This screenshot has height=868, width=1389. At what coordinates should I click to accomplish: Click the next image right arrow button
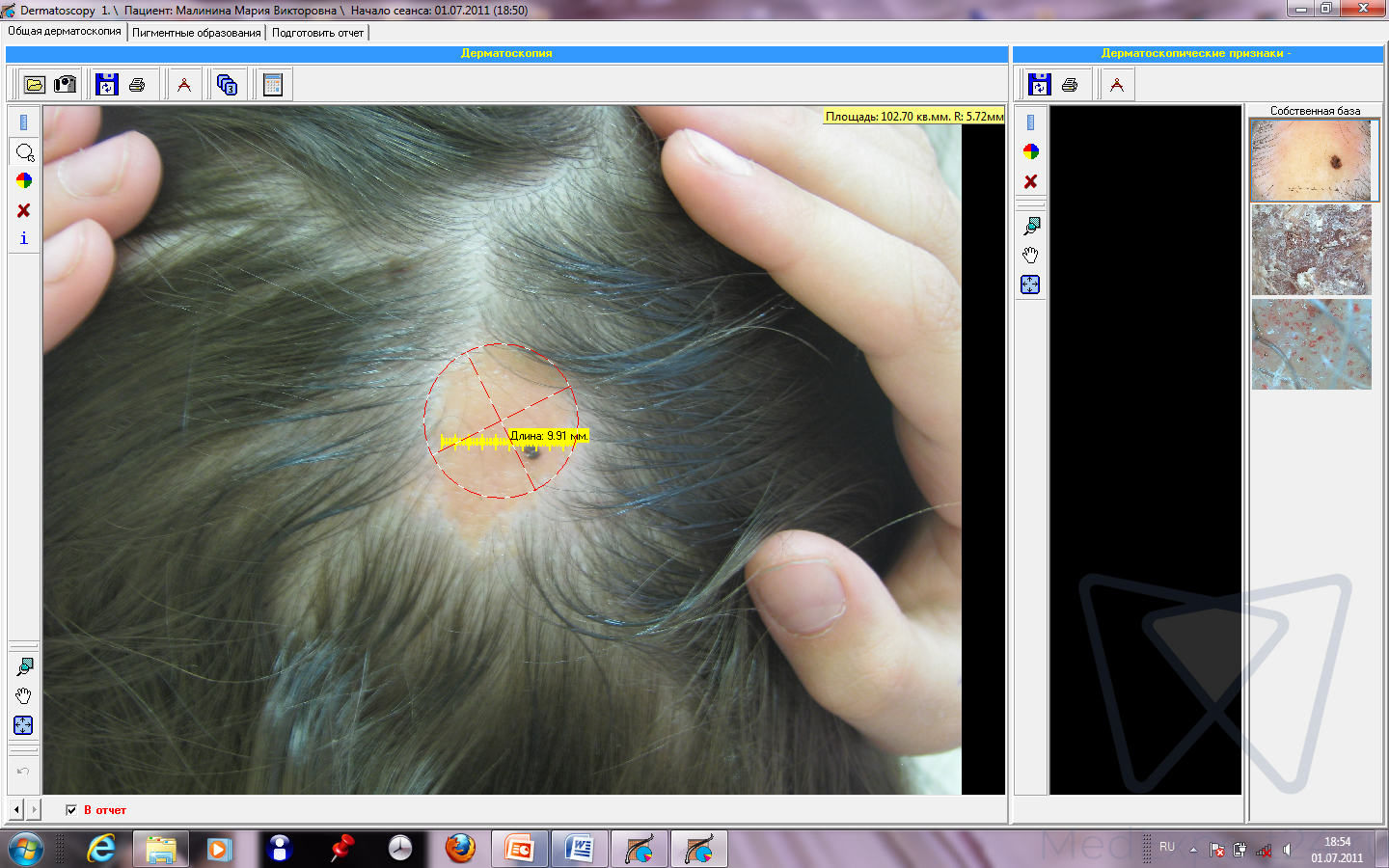tap(35, 809)
